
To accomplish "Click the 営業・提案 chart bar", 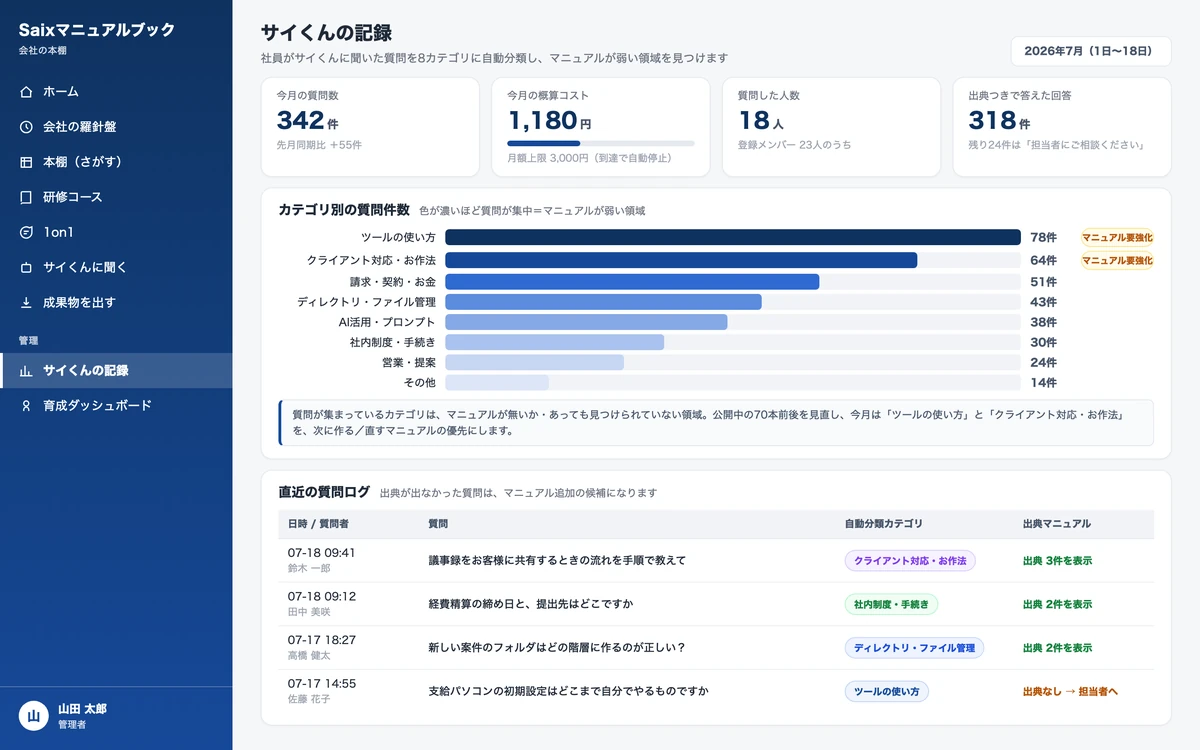I will (x=534, y=362).
